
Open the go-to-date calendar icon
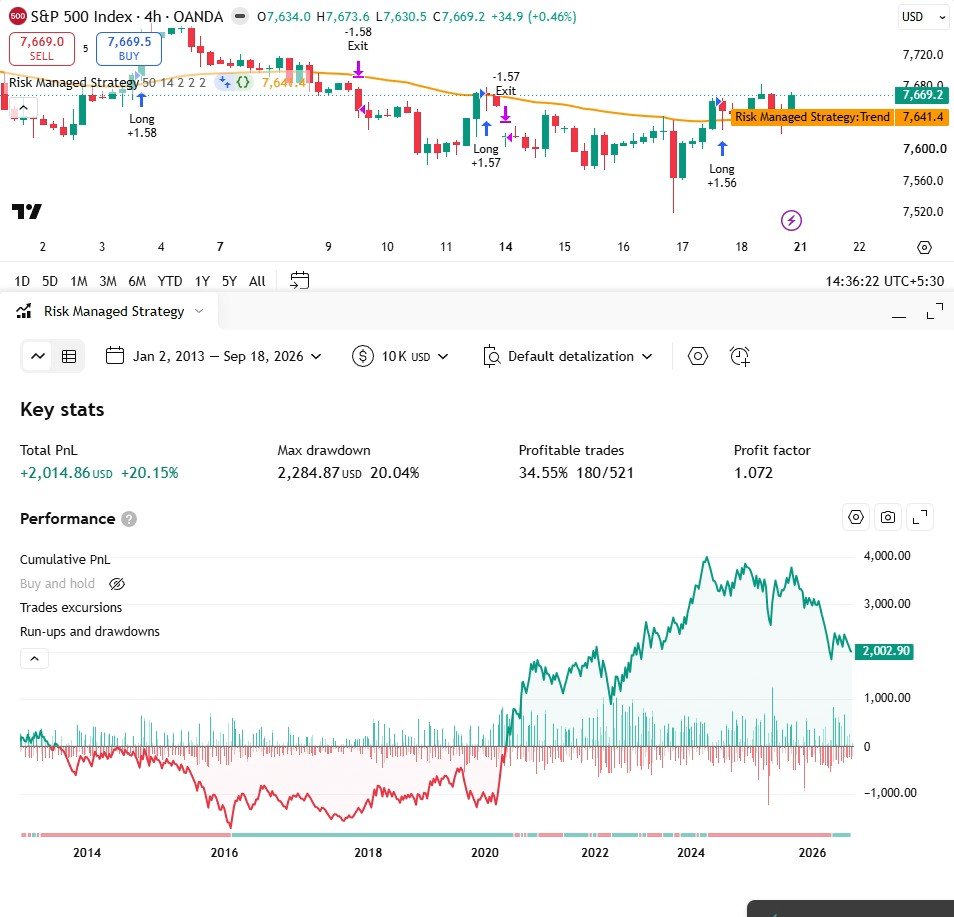pyautogui.click(x=299, y=281)
